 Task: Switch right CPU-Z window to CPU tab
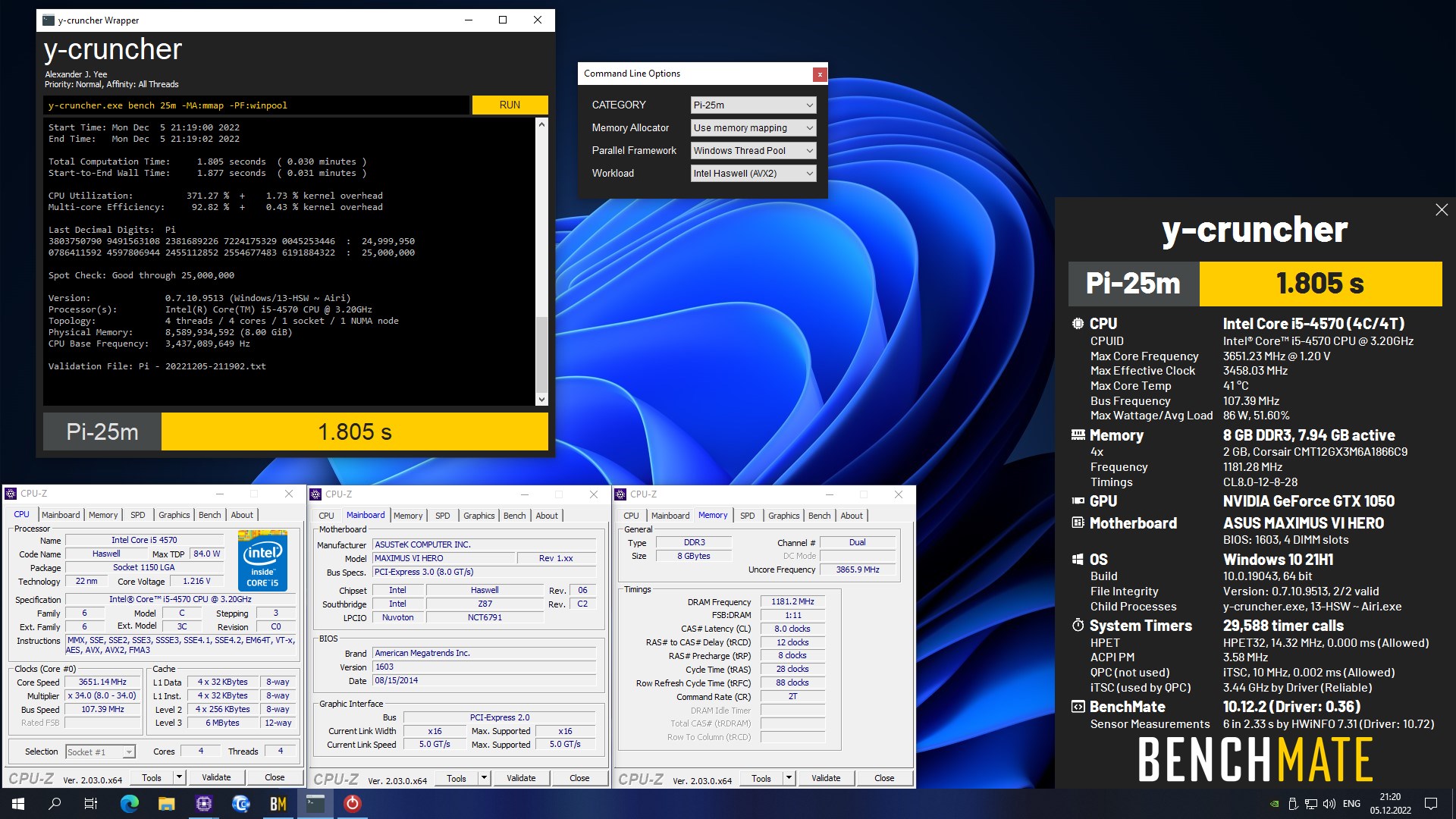(x=631, y=516)
